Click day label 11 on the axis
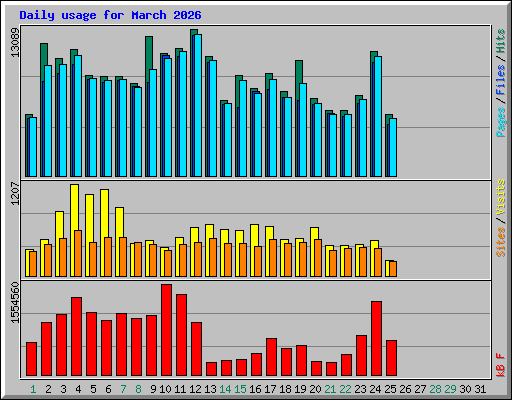Image resolution: width=512 pixels, height=400 pixels. tap(180, 389)
